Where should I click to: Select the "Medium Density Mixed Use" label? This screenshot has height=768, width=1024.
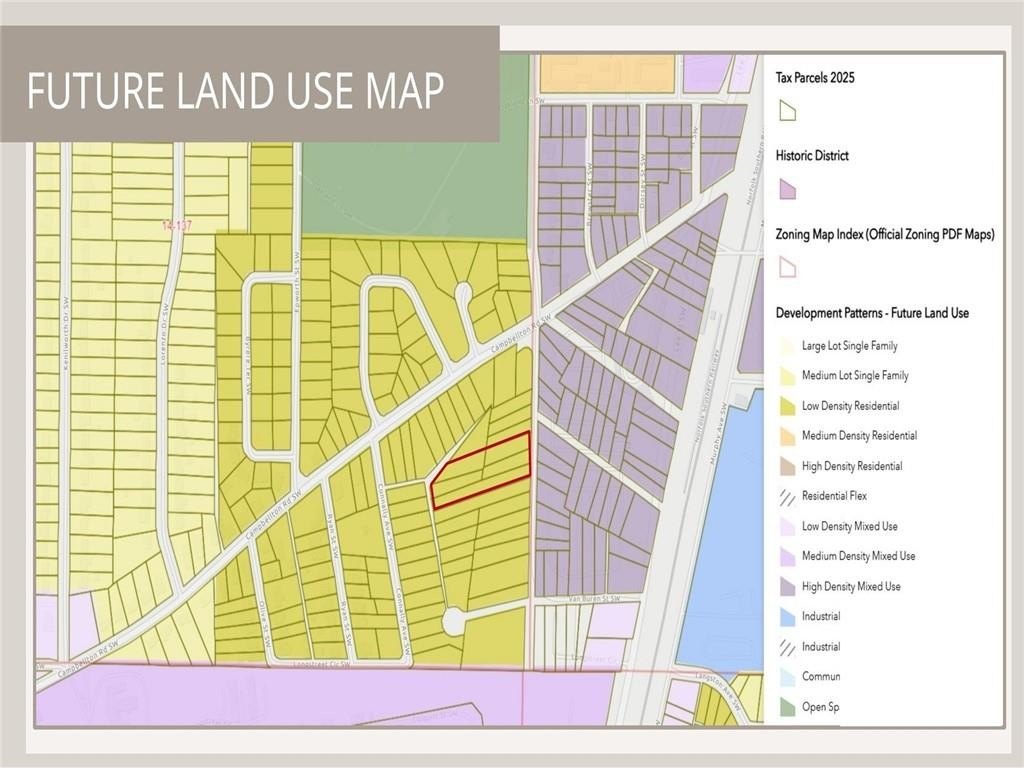(x=859, y=556)
